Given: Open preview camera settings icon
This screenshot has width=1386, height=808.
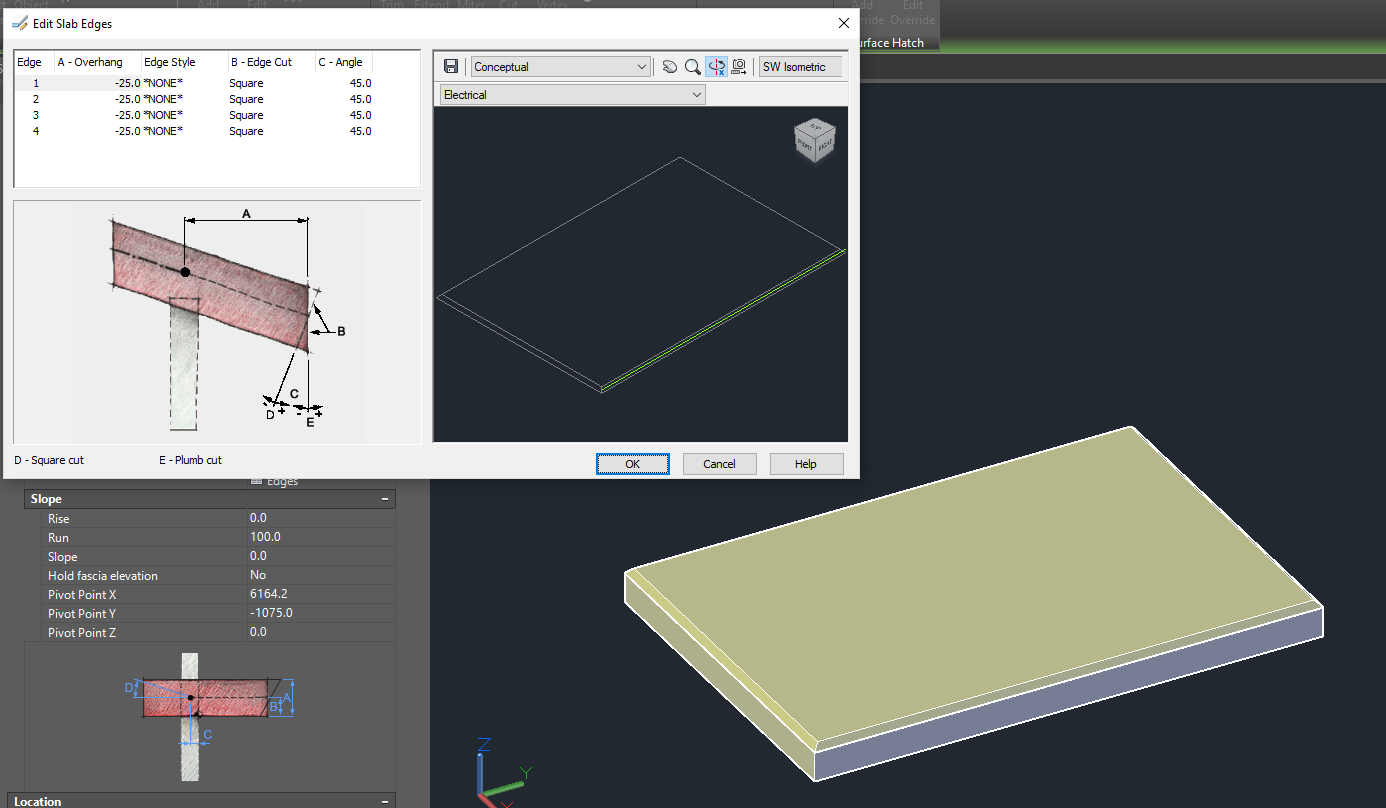Looking at the screenshot, I should 739,66.
